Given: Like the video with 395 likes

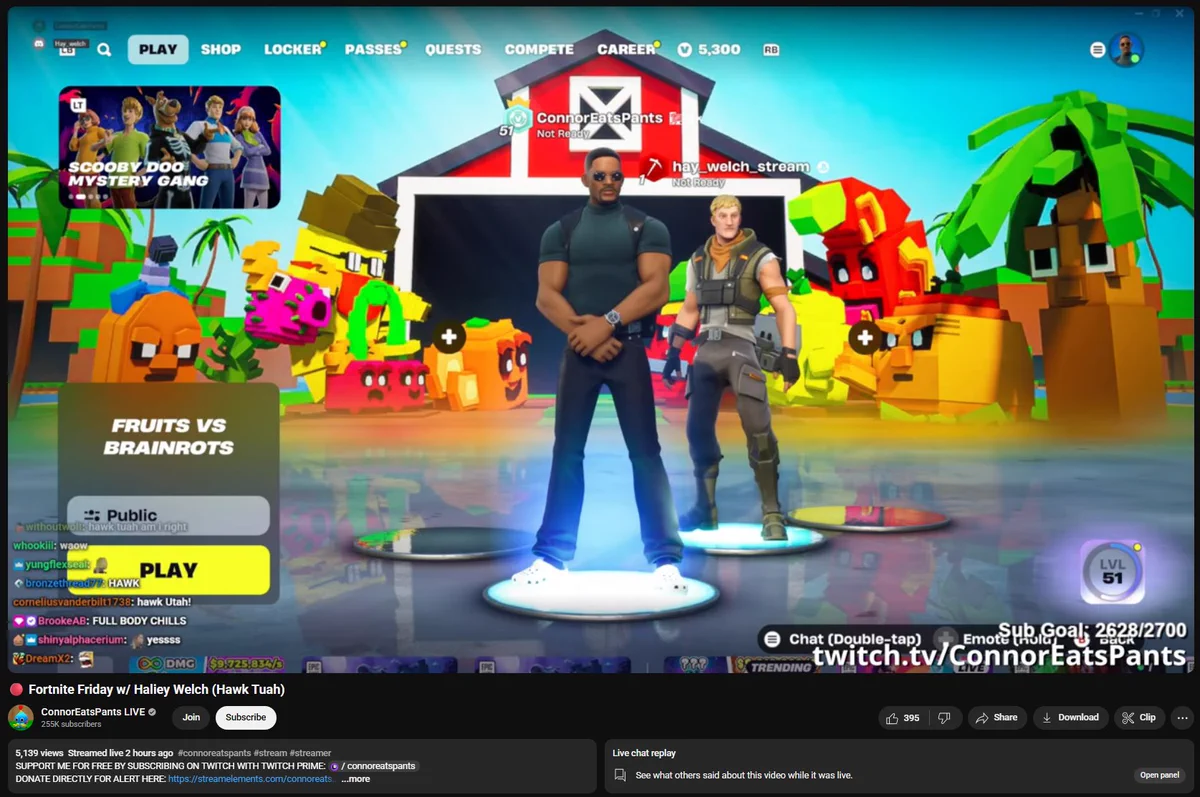Looking at the screenshot, I should [x=902, y=717].
